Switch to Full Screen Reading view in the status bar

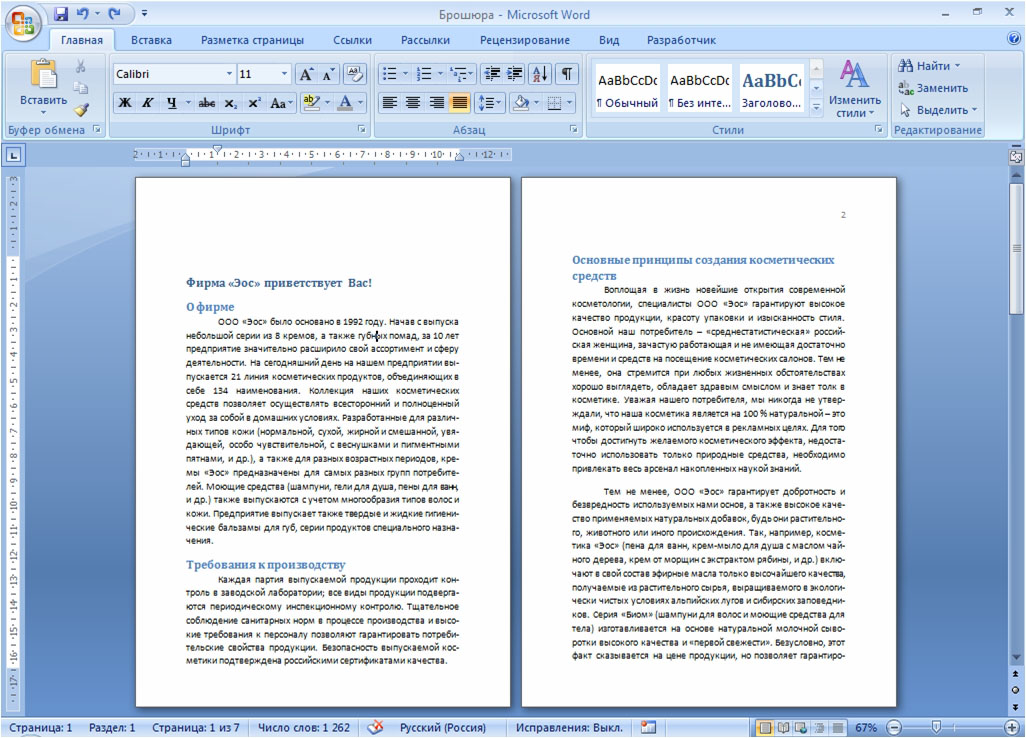[783, 728]
